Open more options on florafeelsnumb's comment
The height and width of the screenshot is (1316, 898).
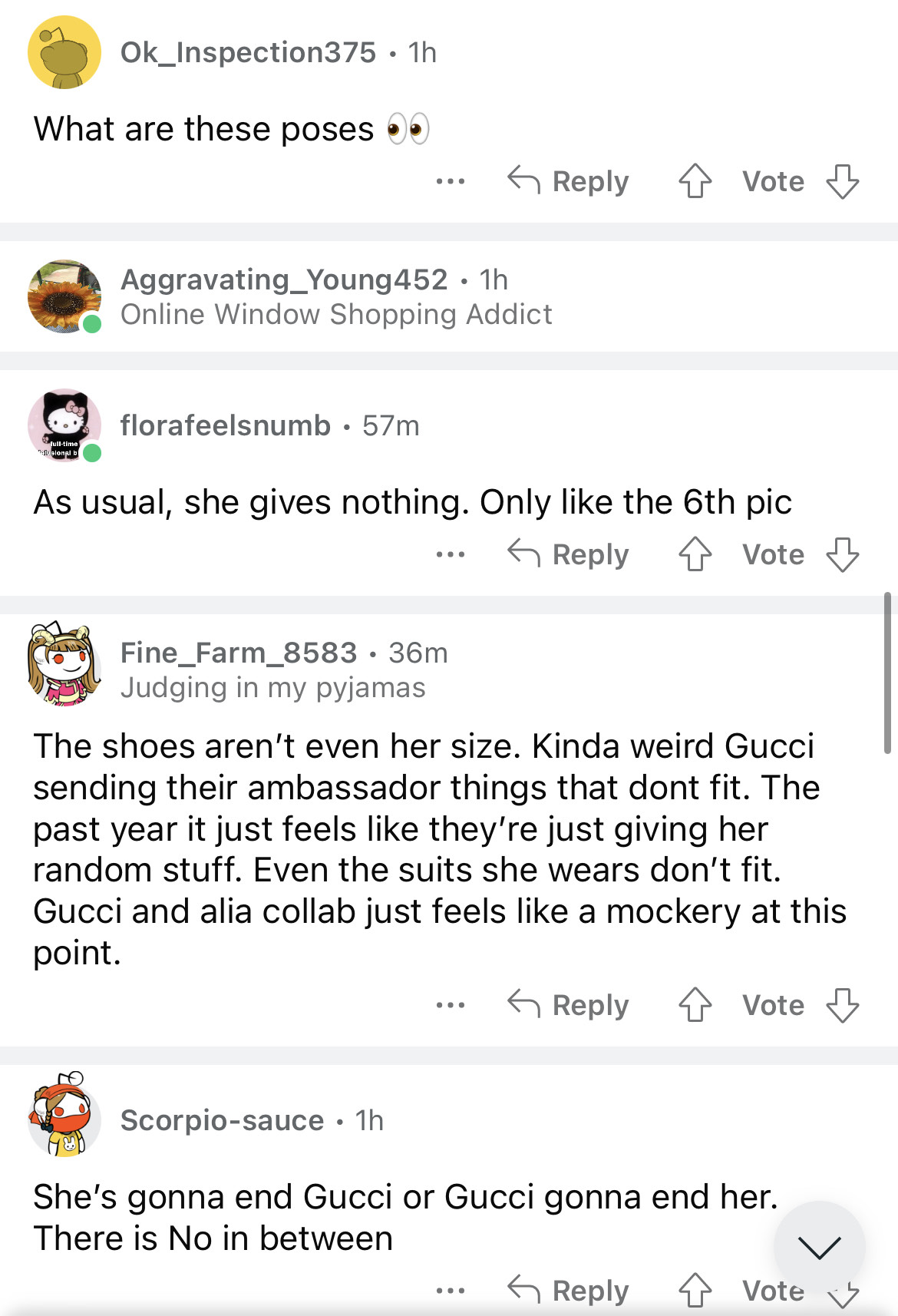[450, 554]
